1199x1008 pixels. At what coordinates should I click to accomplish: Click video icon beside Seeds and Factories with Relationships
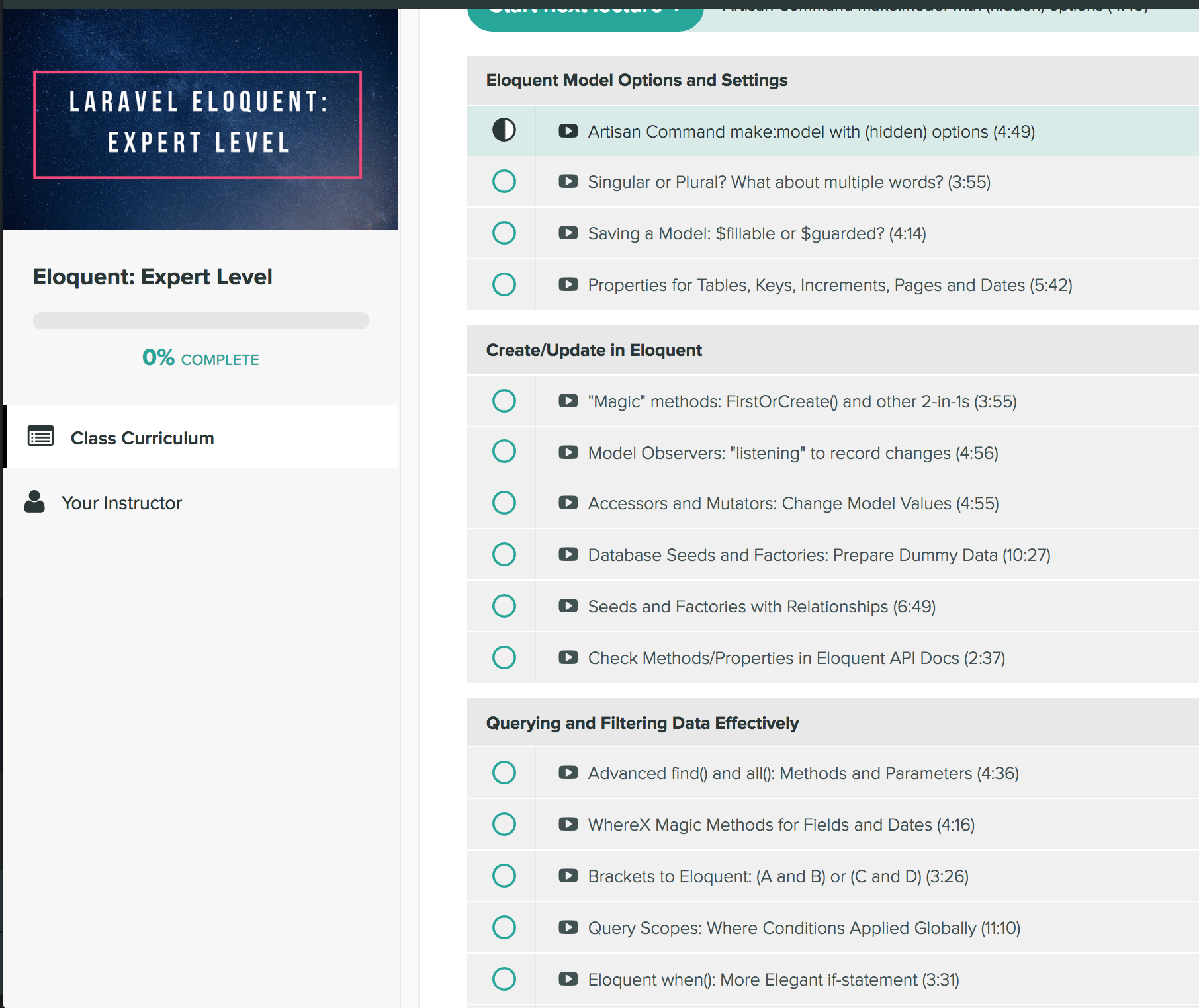(568, 606)
